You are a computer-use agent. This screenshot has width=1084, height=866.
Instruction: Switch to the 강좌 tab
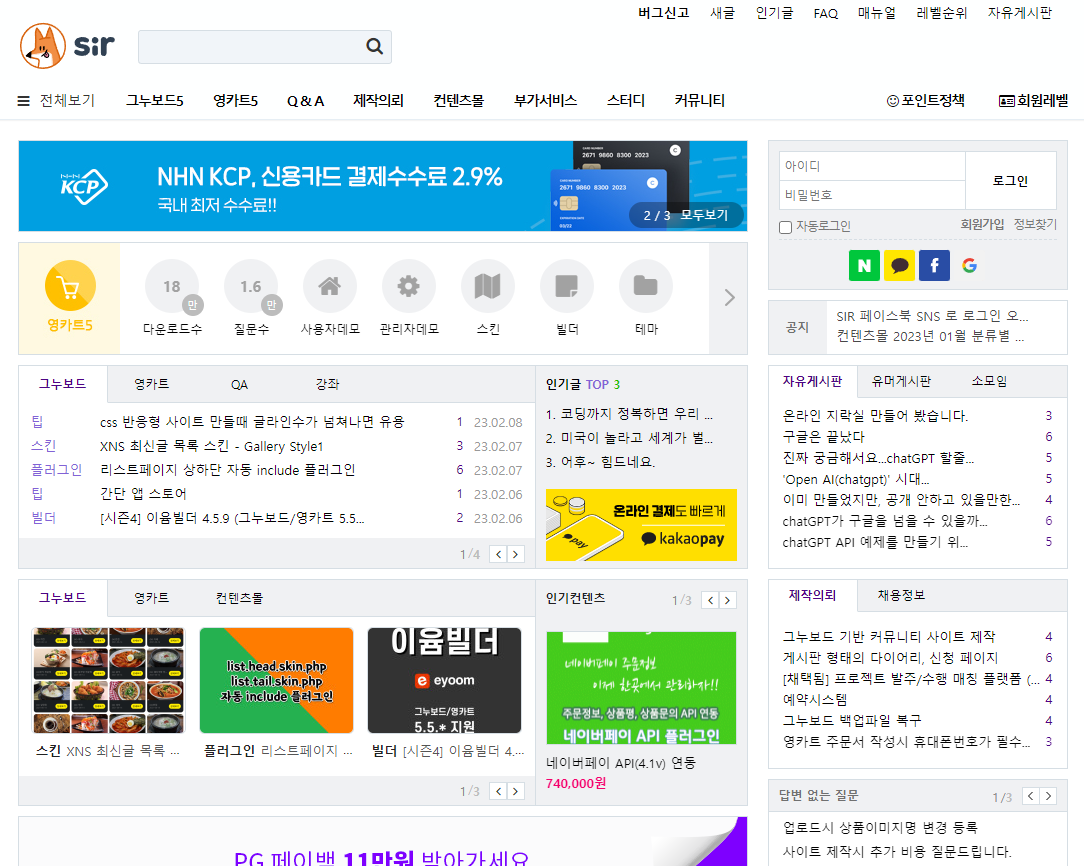click(327, 384)
